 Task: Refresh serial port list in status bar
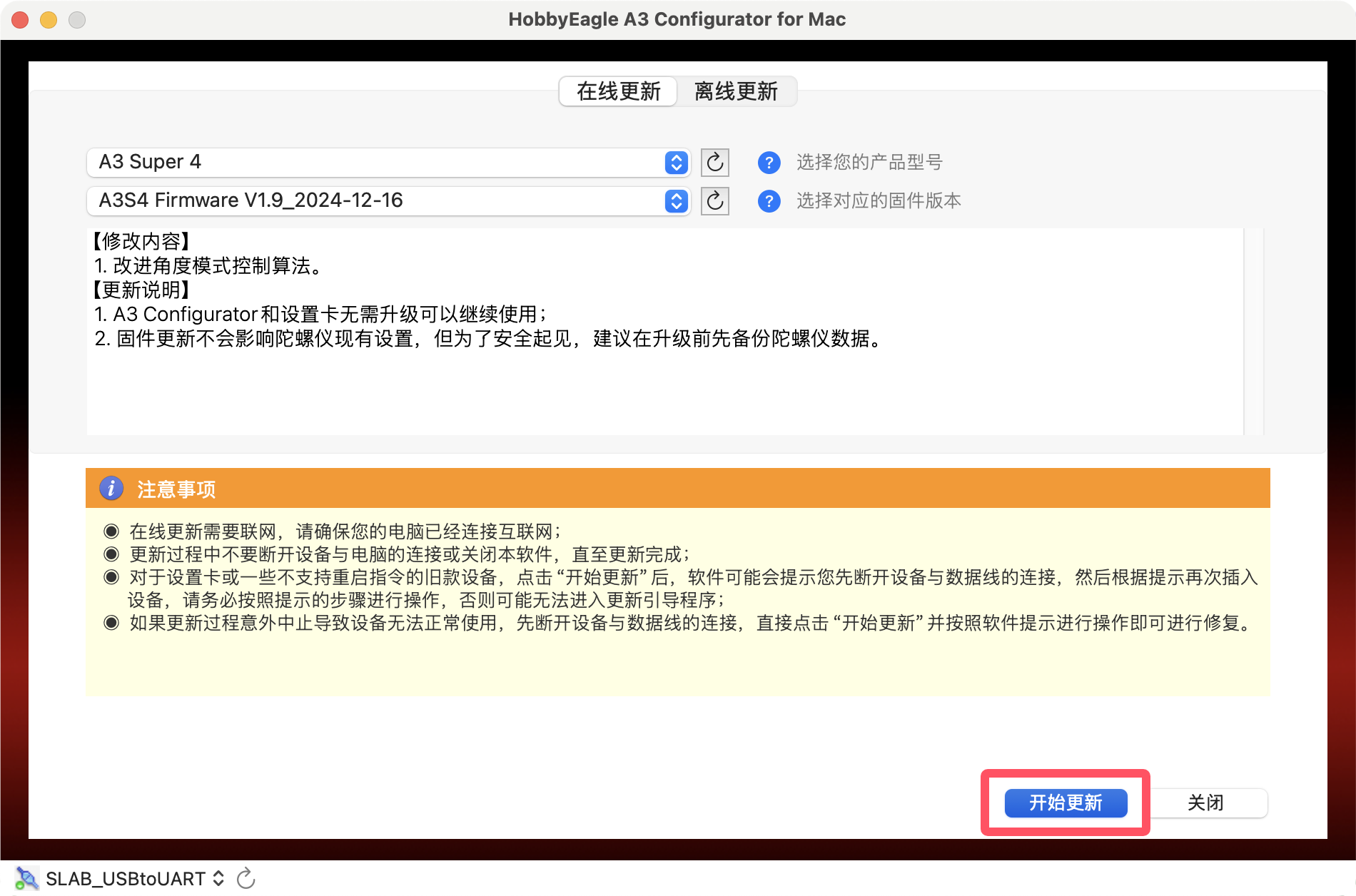pos(246,878)
